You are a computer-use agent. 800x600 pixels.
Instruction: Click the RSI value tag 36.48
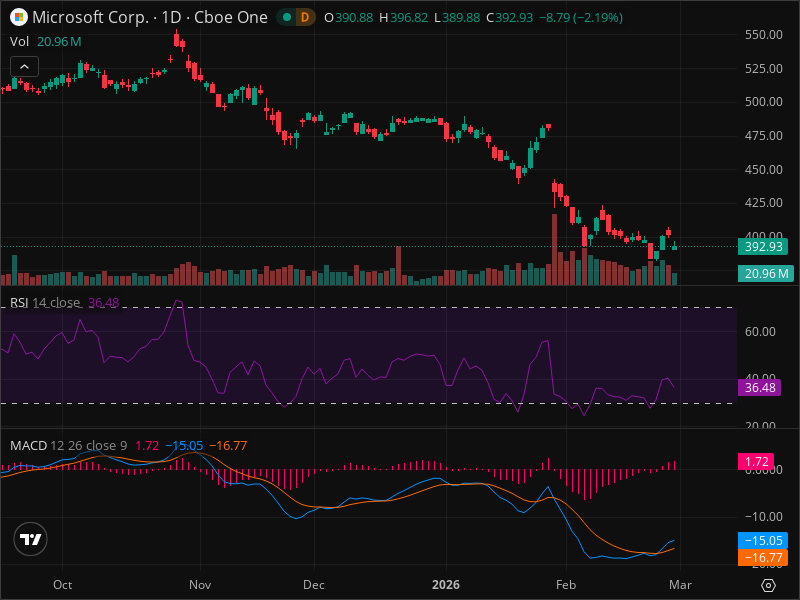click(x=760, y=388)
